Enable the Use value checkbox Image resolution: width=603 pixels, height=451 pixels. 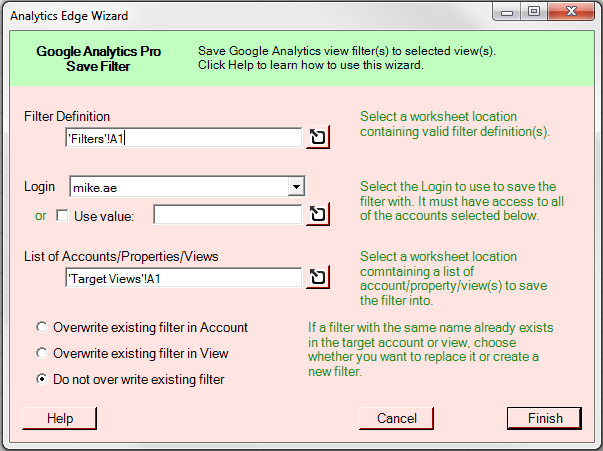point(62,215)
